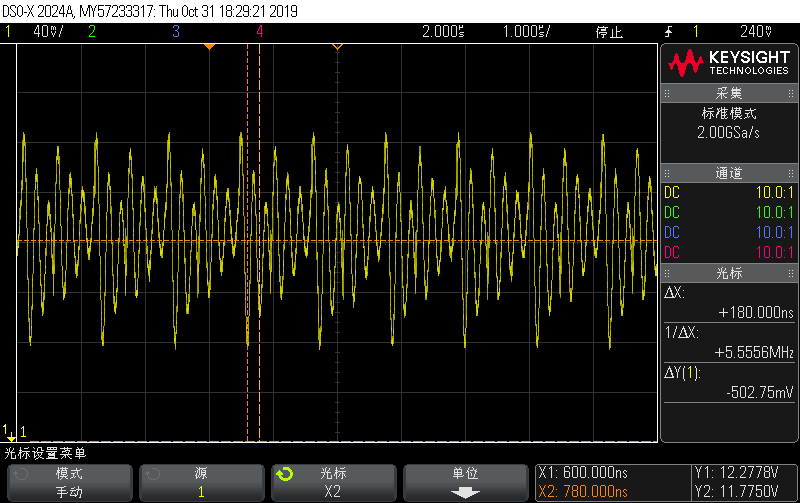Click the solid orange trigger position marker
The image size is (800, 503).
[209, 47]
